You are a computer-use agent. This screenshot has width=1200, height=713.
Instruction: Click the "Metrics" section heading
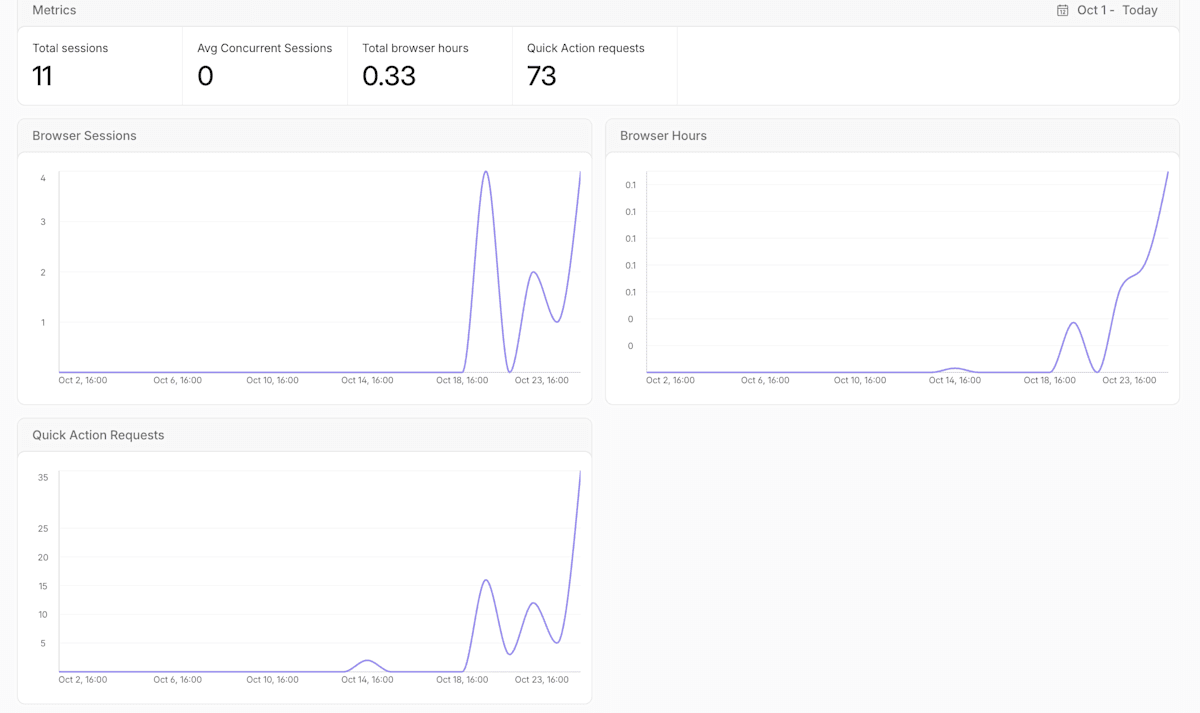(x=54, y=10)
